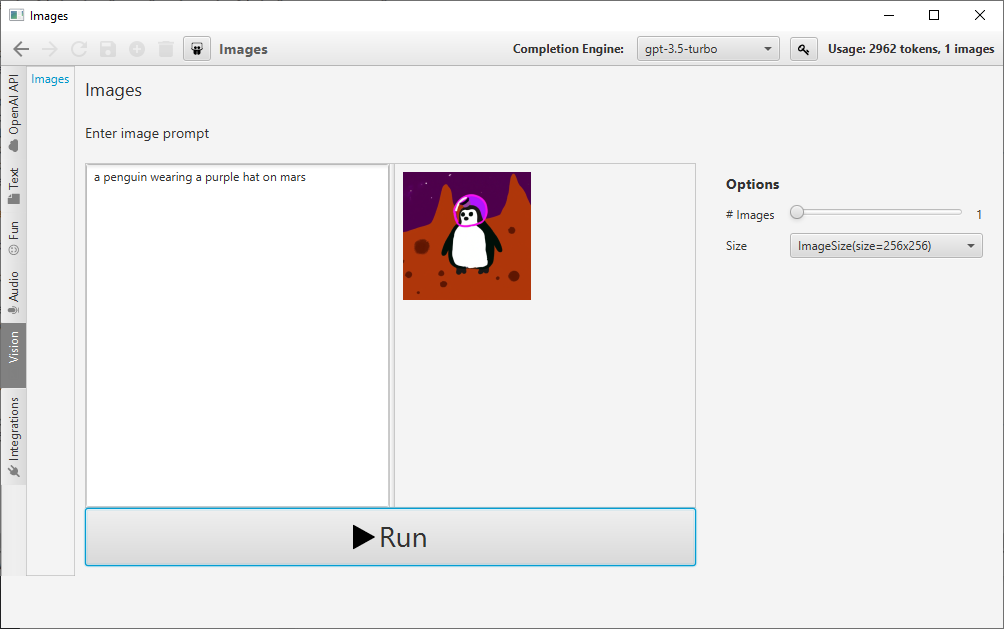
Task: Close the Images window
Action: pyautogui.click(x=980, y=15)
